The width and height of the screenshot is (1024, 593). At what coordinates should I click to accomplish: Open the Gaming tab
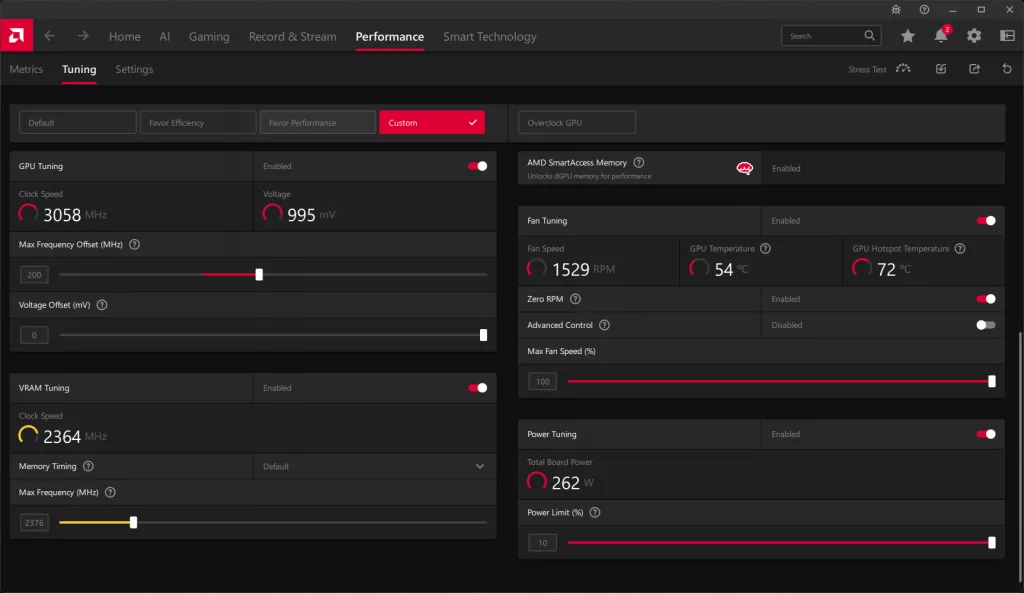click(x=209, y=37)
